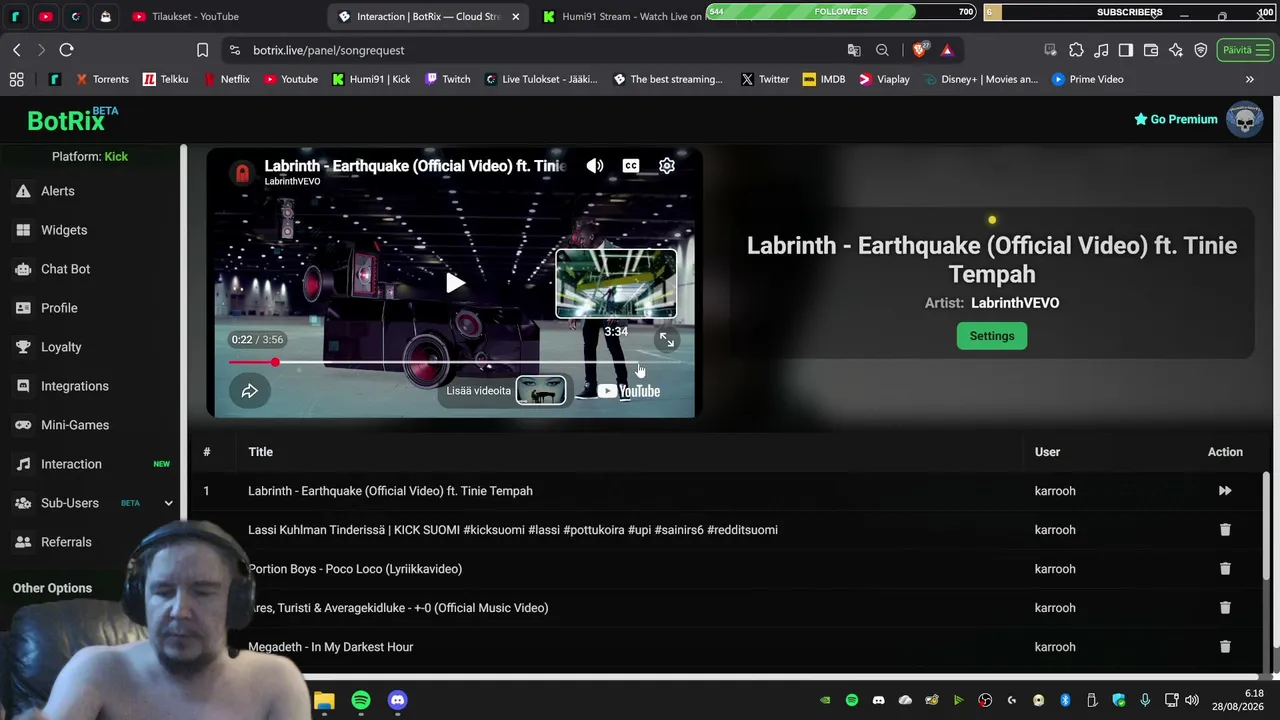Switch to the Tilaukset - YouTube tab
Viewport: 1280px width, 720px height.
point(195,16)
